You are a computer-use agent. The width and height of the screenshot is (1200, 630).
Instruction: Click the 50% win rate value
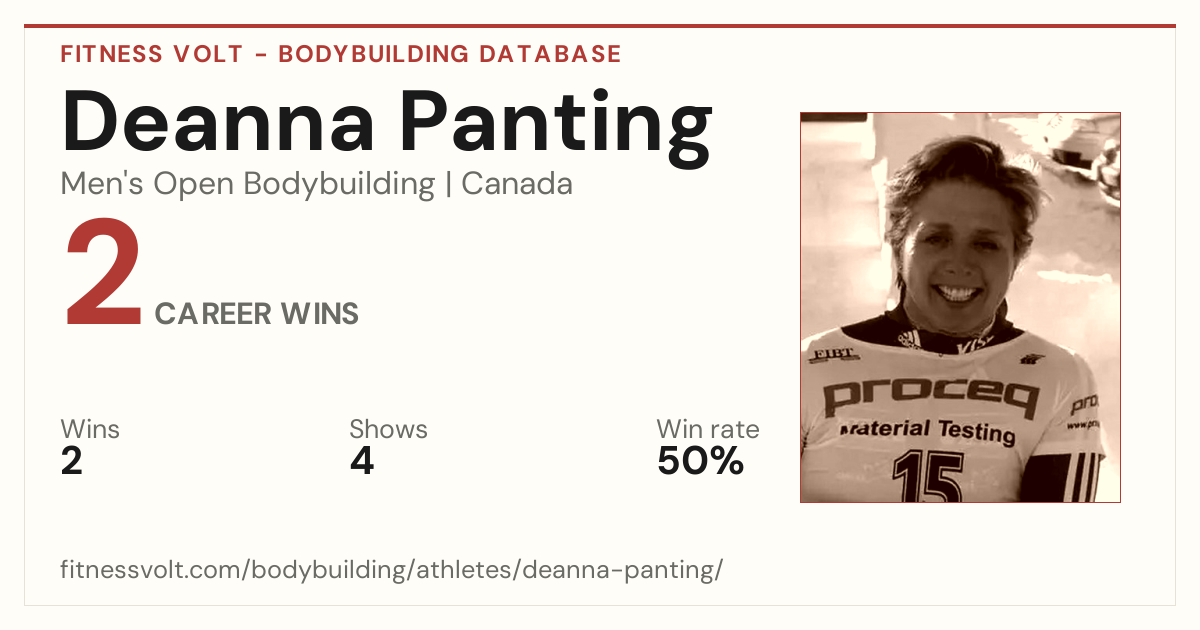tap(701, 461)
